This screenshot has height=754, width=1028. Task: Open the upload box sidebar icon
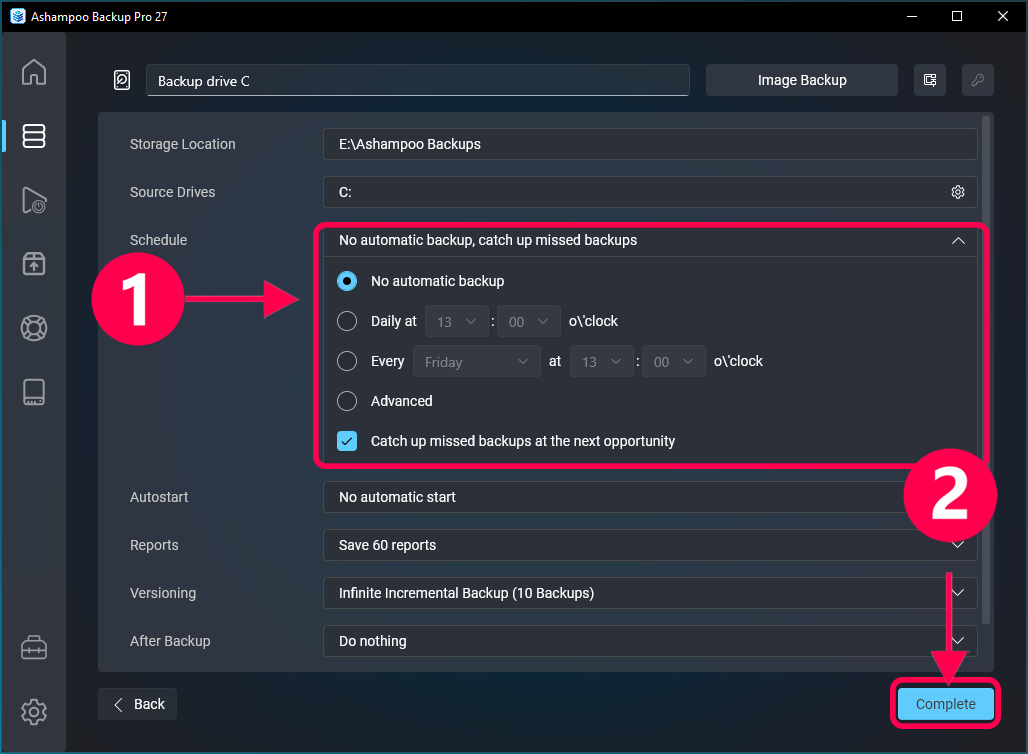click(x=33, y=264)
